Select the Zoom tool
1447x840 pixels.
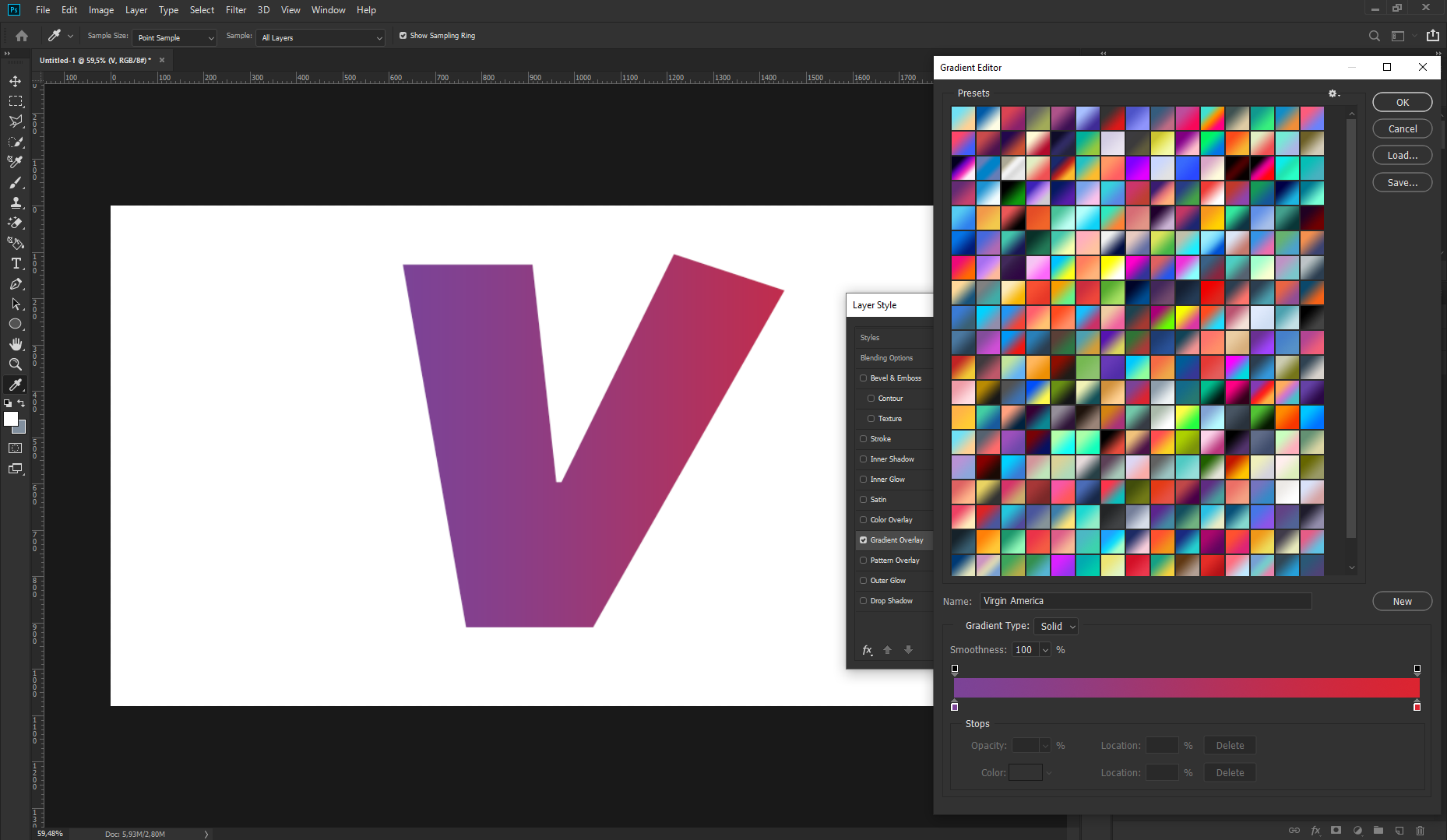coord(16,364)
